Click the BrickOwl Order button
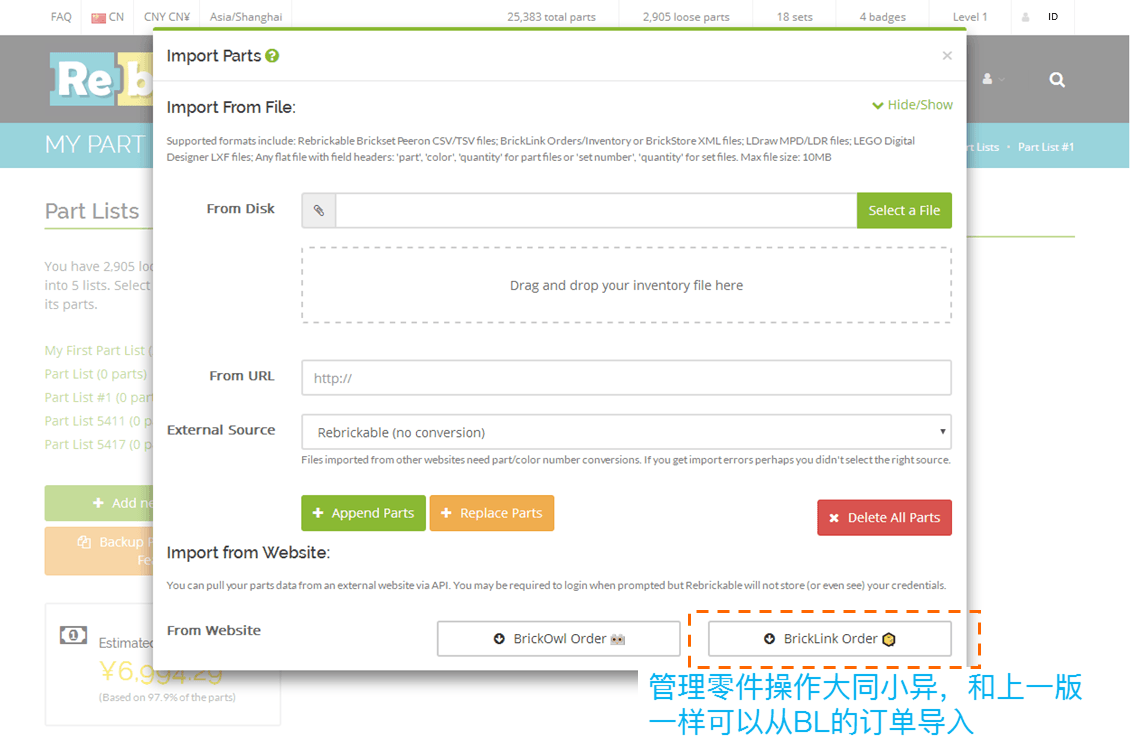 [558, 639]
